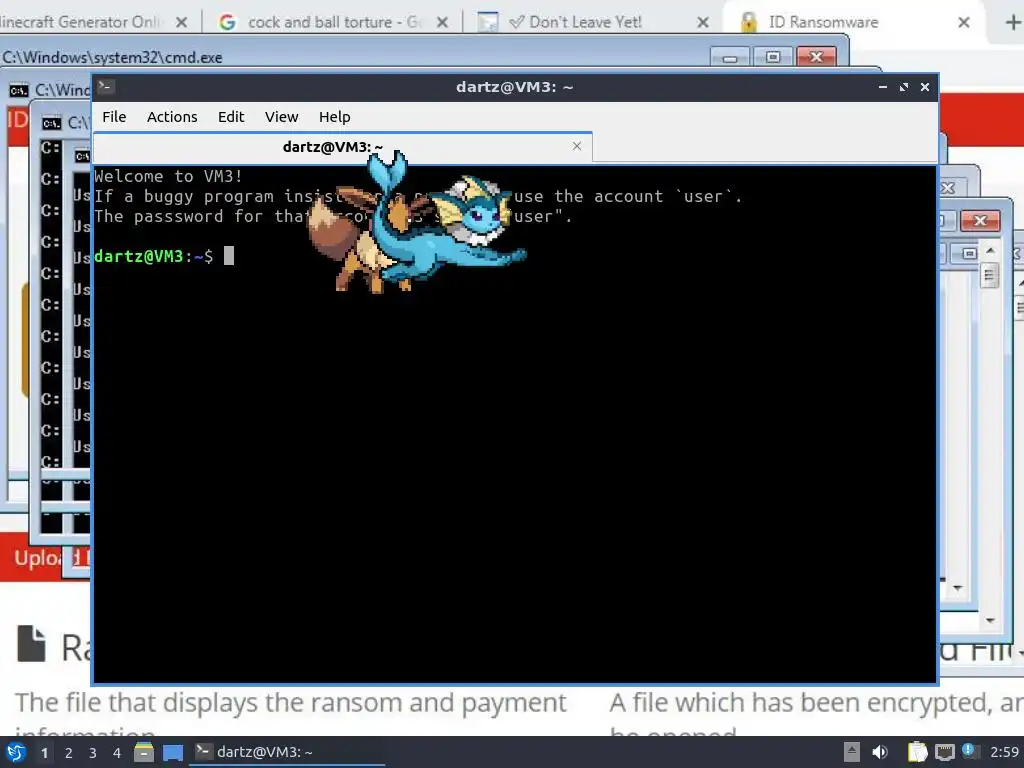Click the 2:59 clock in the taskbar
The height and width of the screenshot is (768, 1024).
(1004, 752)
